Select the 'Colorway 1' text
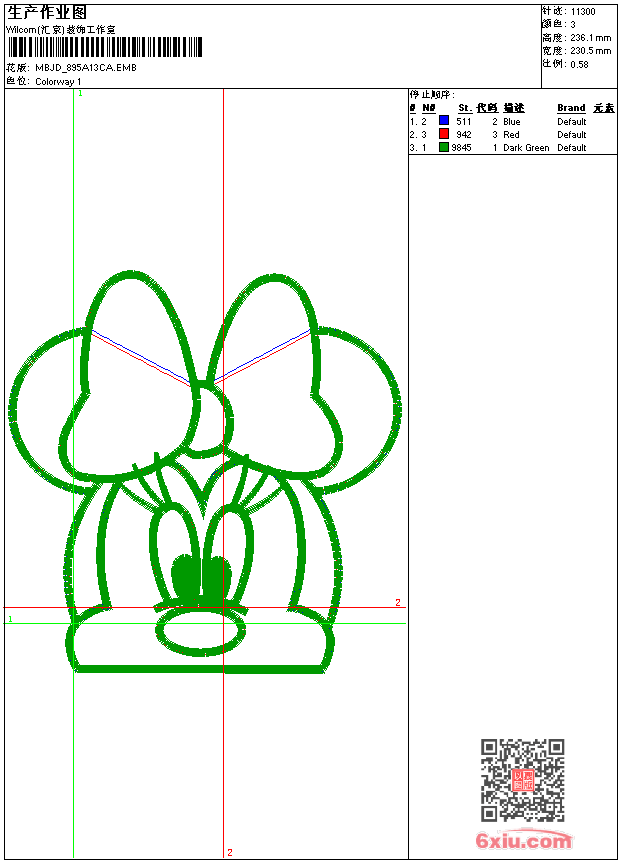This screenshot has width=620, height=860. 58,82
